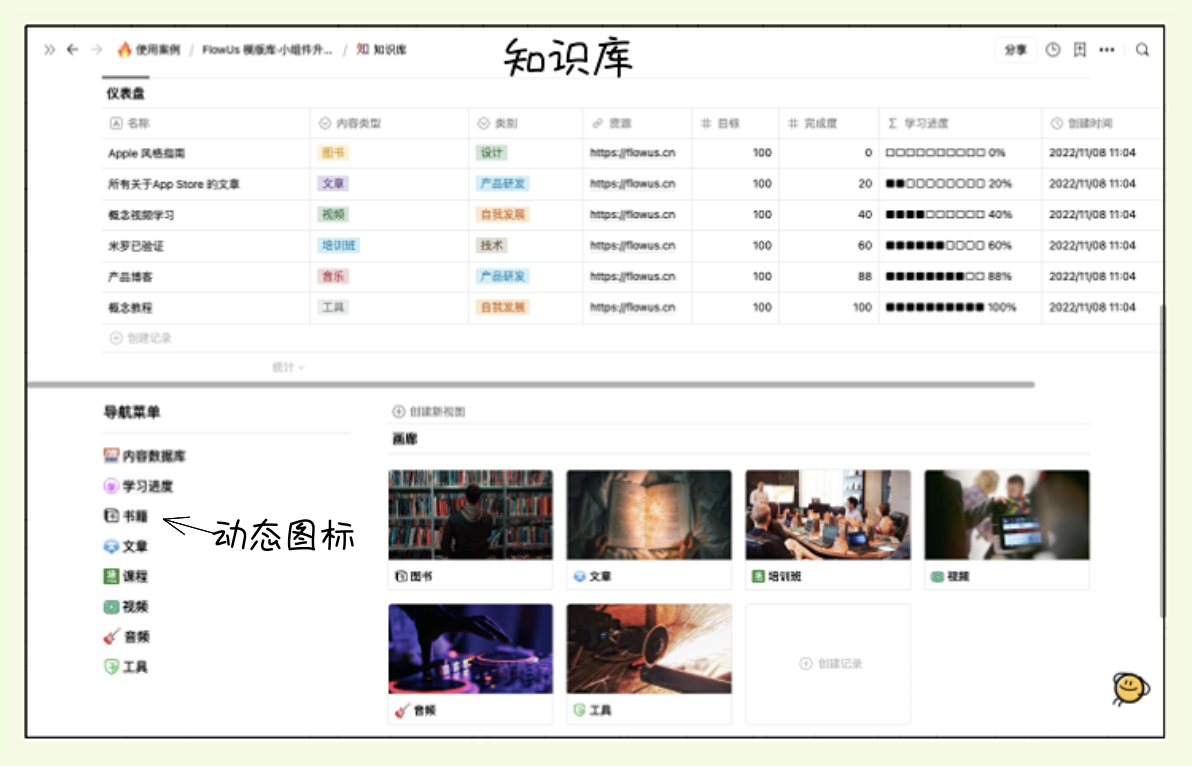Open the 音频 DJ mixer gallery card
The height and width of the screenshot is (766, 1192).
(471, 663)
